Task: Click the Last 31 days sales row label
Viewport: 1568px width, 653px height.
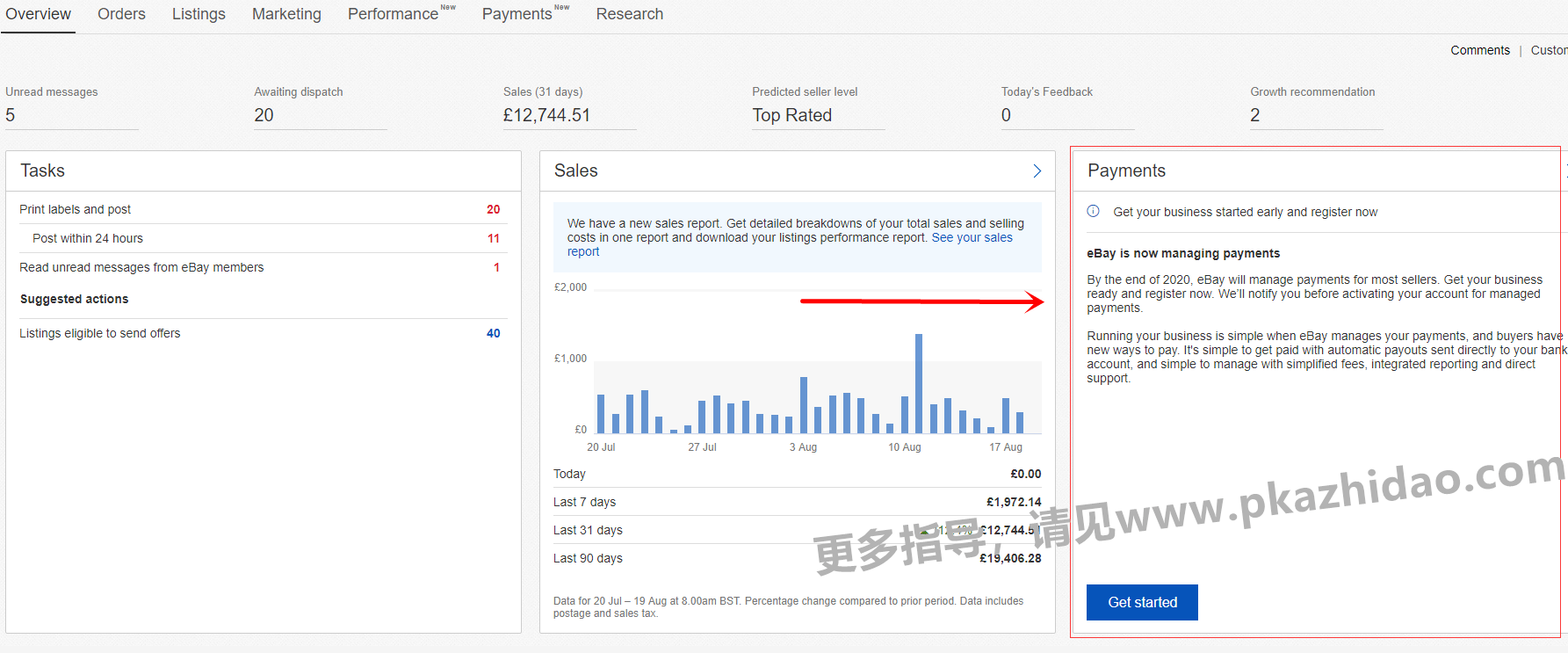Action: pos(588,530)
